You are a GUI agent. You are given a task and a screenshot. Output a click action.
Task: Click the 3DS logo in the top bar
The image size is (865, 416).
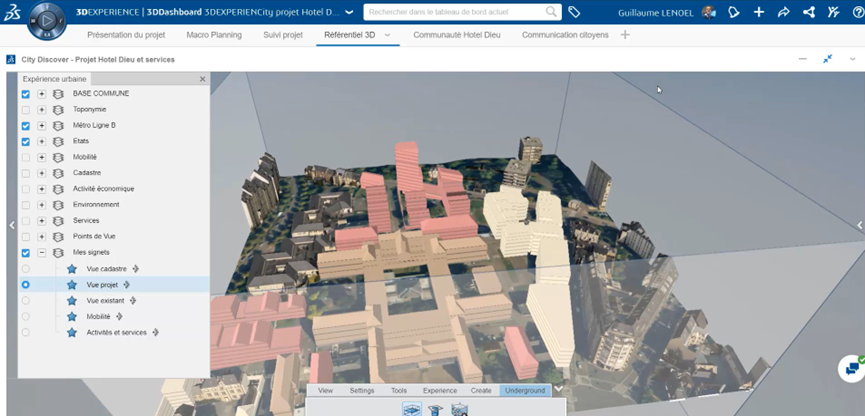click(12, 12)
